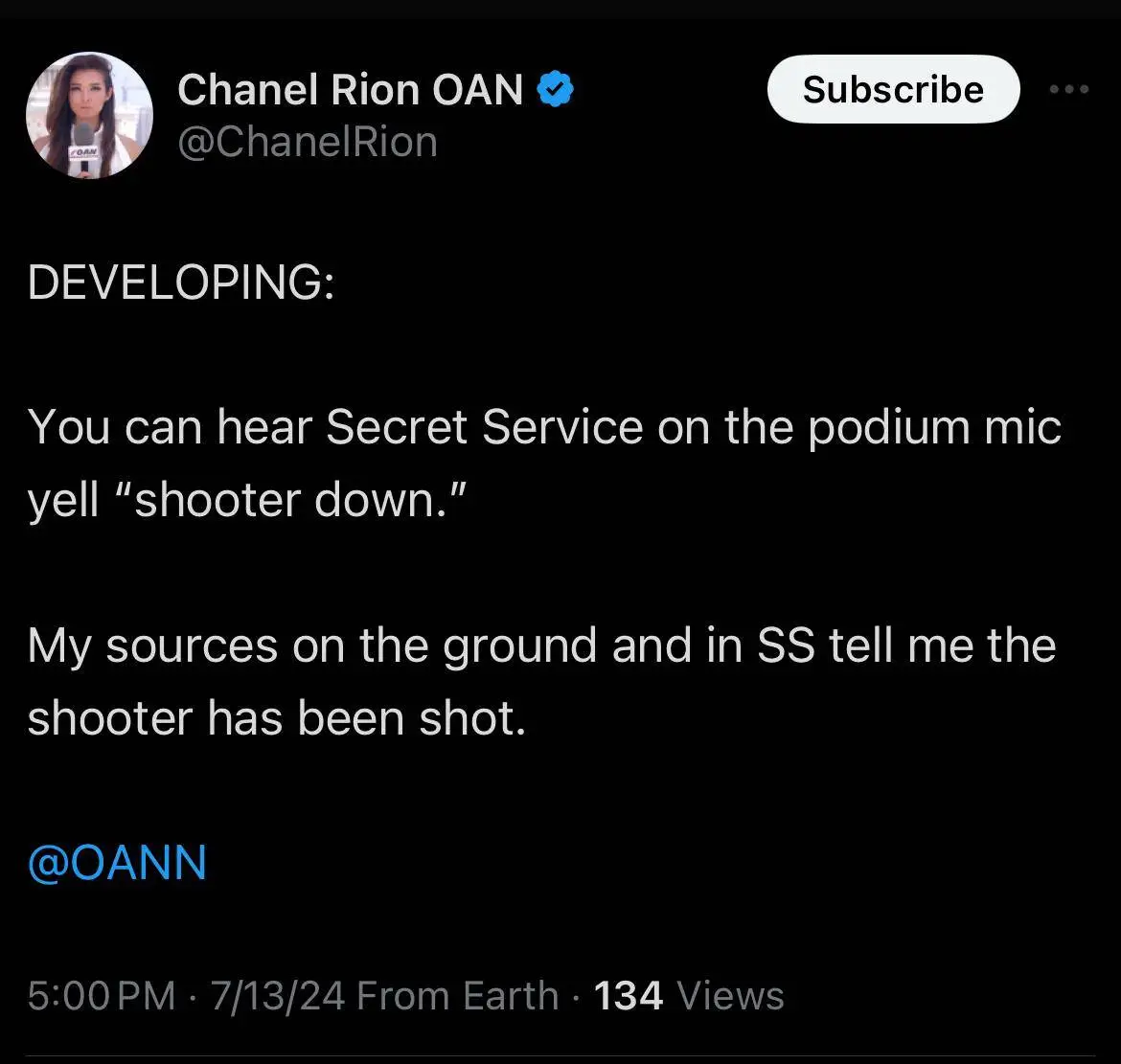
Task: Click the DEVELOPING: heading text
Action: [181, 283]
